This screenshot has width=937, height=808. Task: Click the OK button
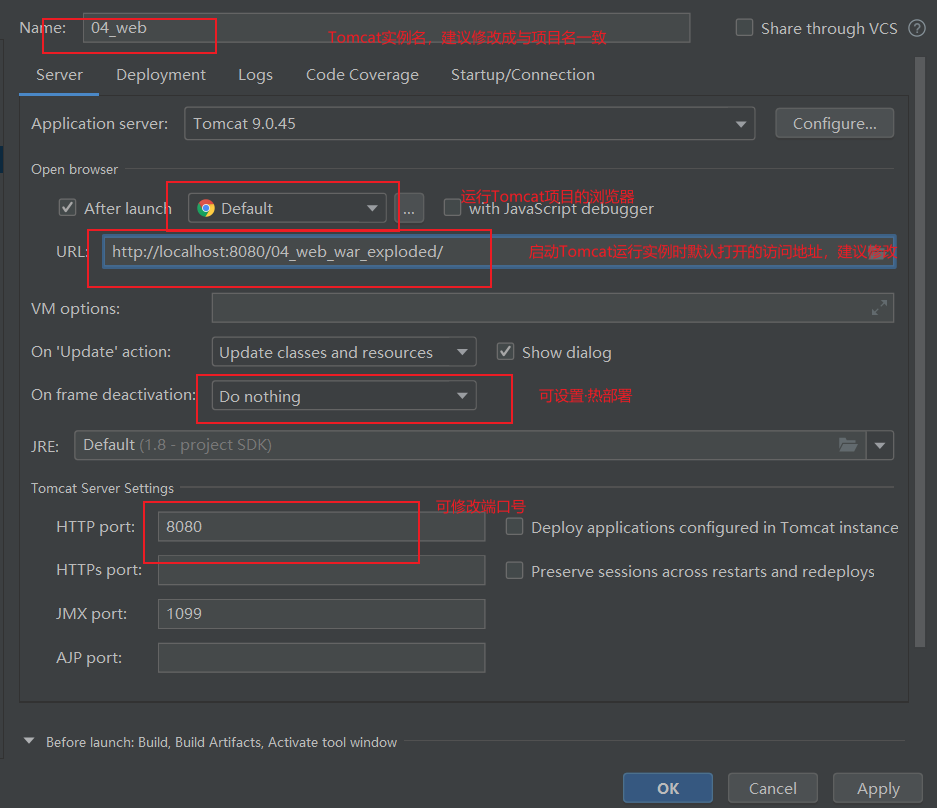click(667, 788)
